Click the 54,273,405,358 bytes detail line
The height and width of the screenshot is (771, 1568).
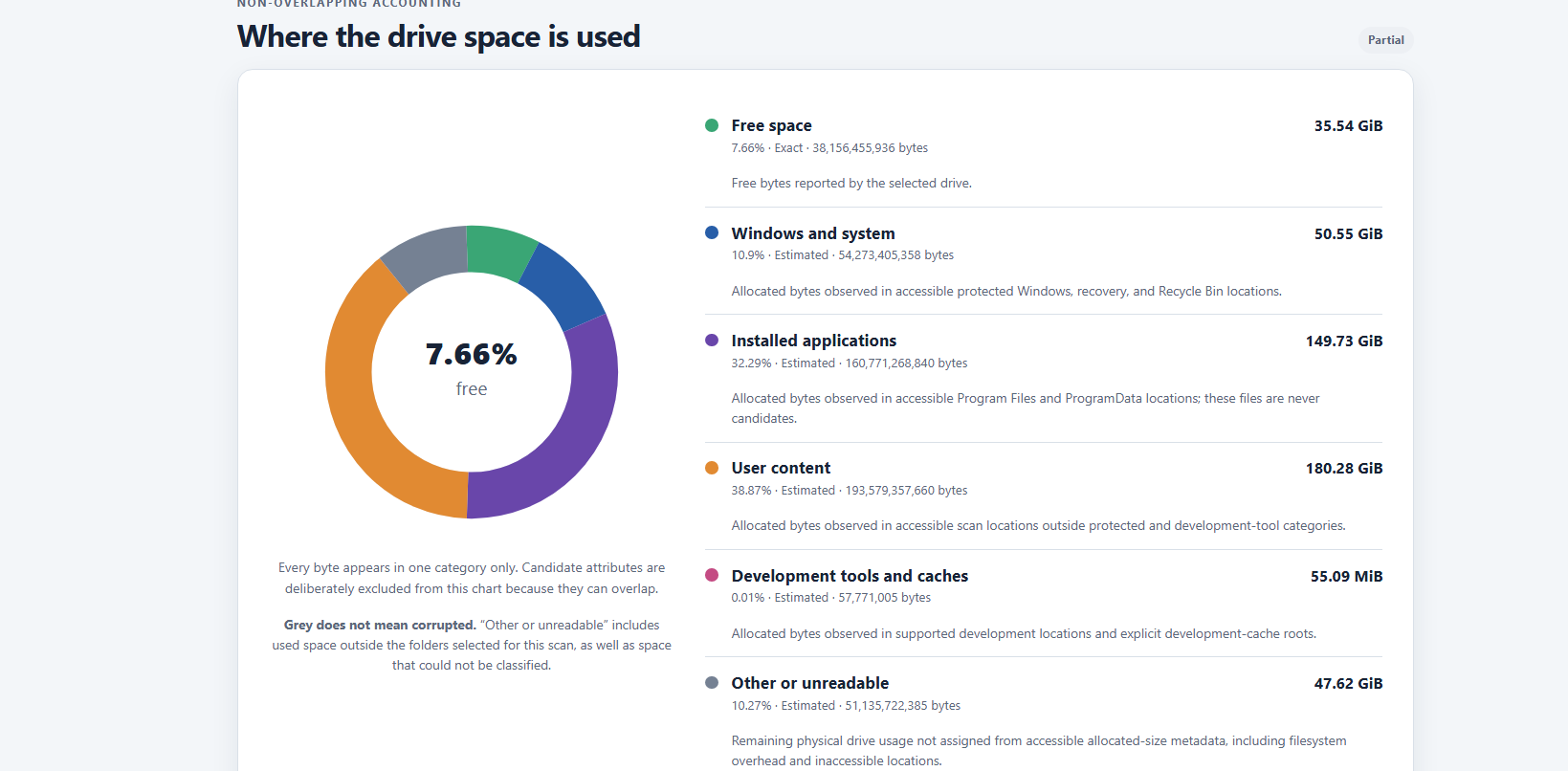[x=843, y=255]
